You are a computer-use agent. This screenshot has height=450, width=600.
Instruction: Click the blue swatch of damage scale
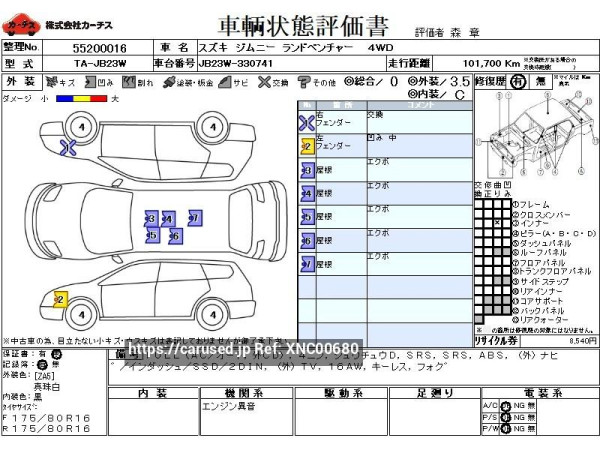point(65,99)
